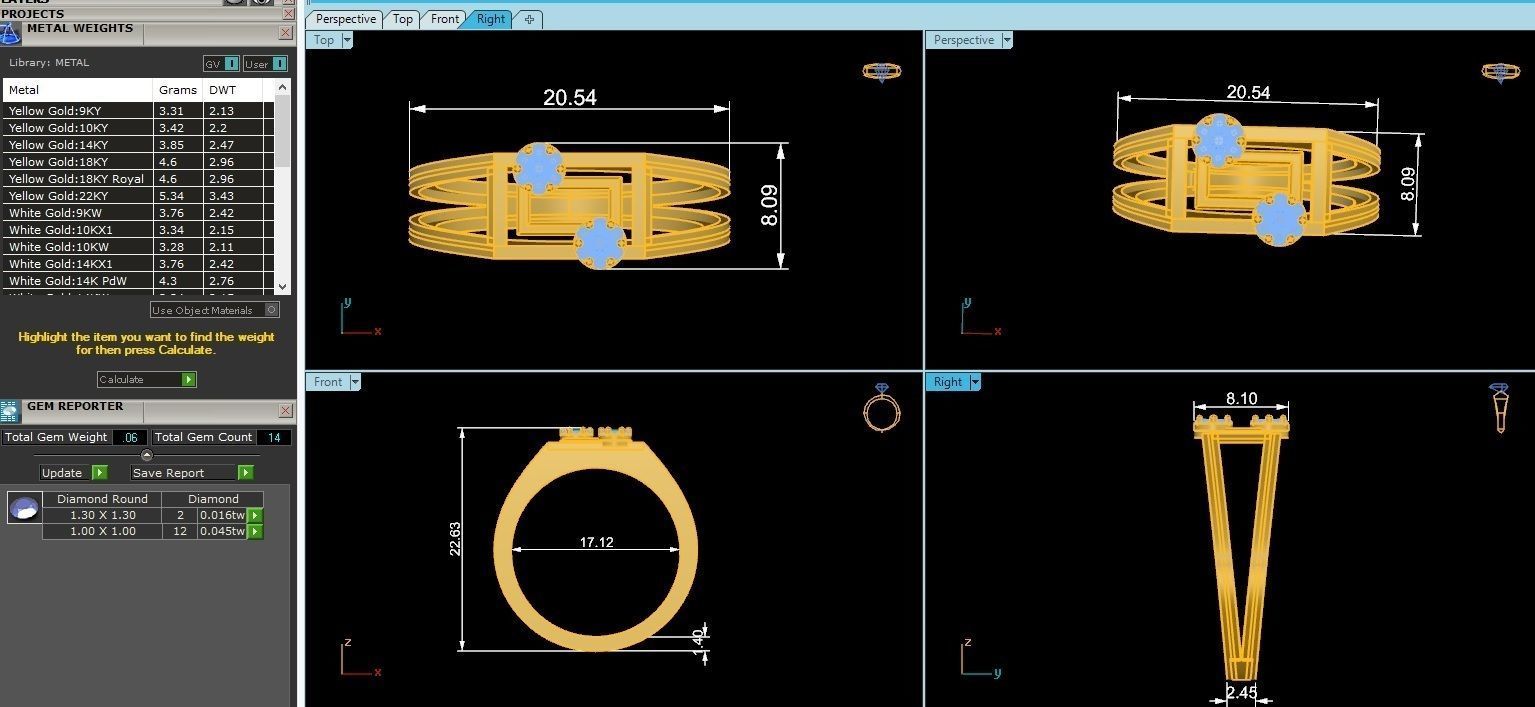The image size is (1535, 707).
Task: Open the Top viewport dropdown arrow
Action: [x=347, y=40]
